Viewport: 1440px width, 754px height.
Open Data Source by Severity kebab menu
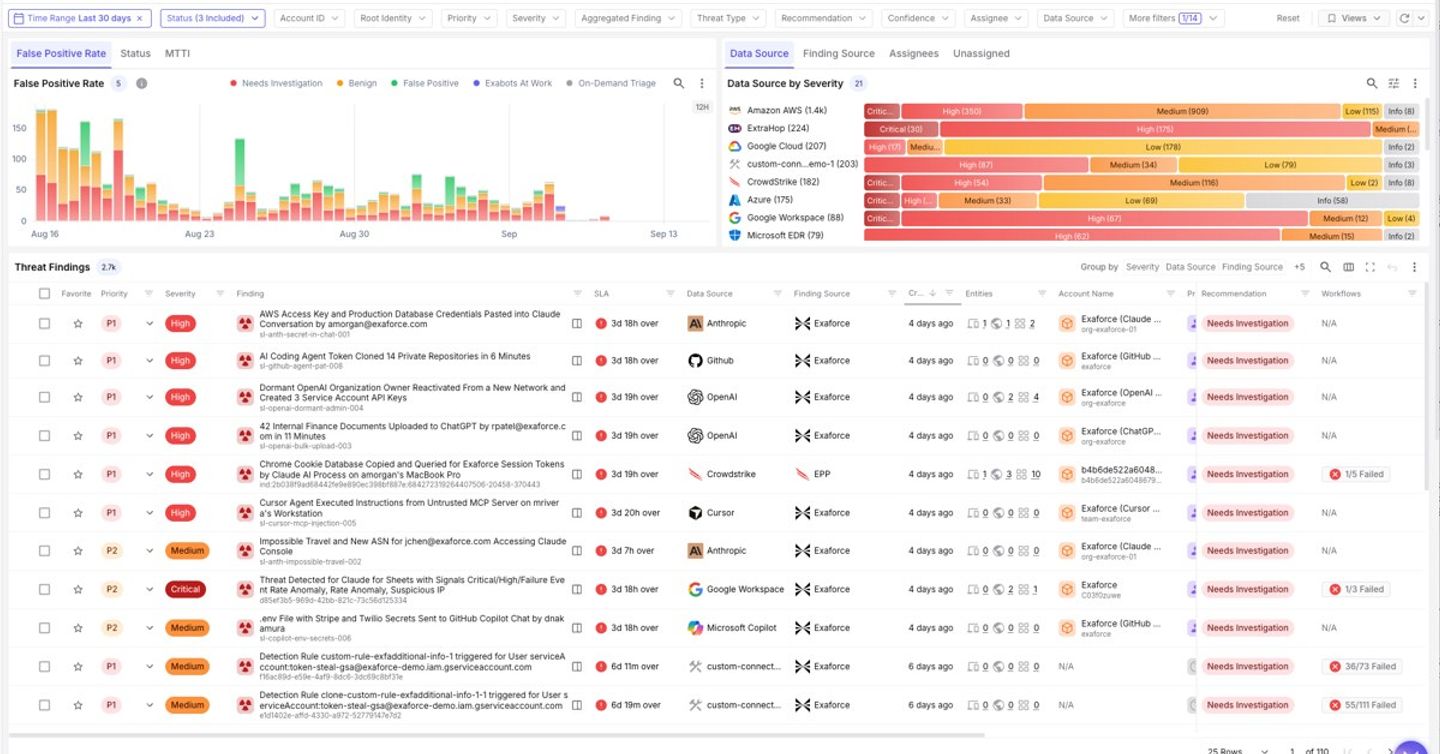(x=1415, y=84)
